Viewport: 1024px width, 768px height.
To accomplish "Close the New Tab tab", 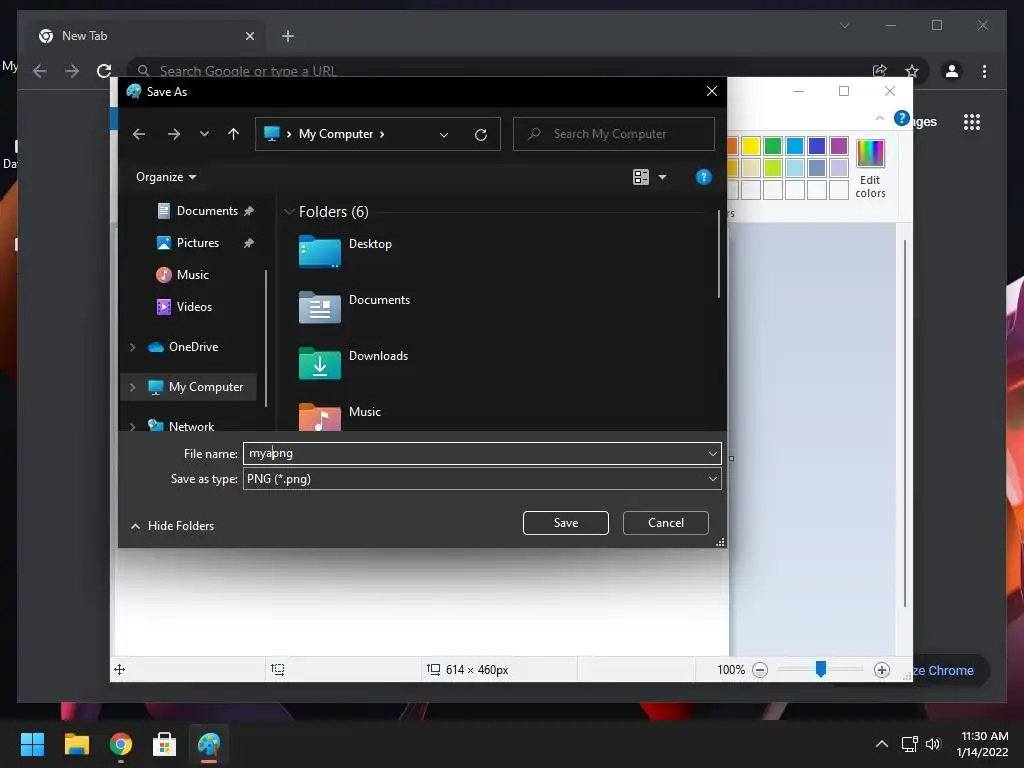I will point(249,37).
